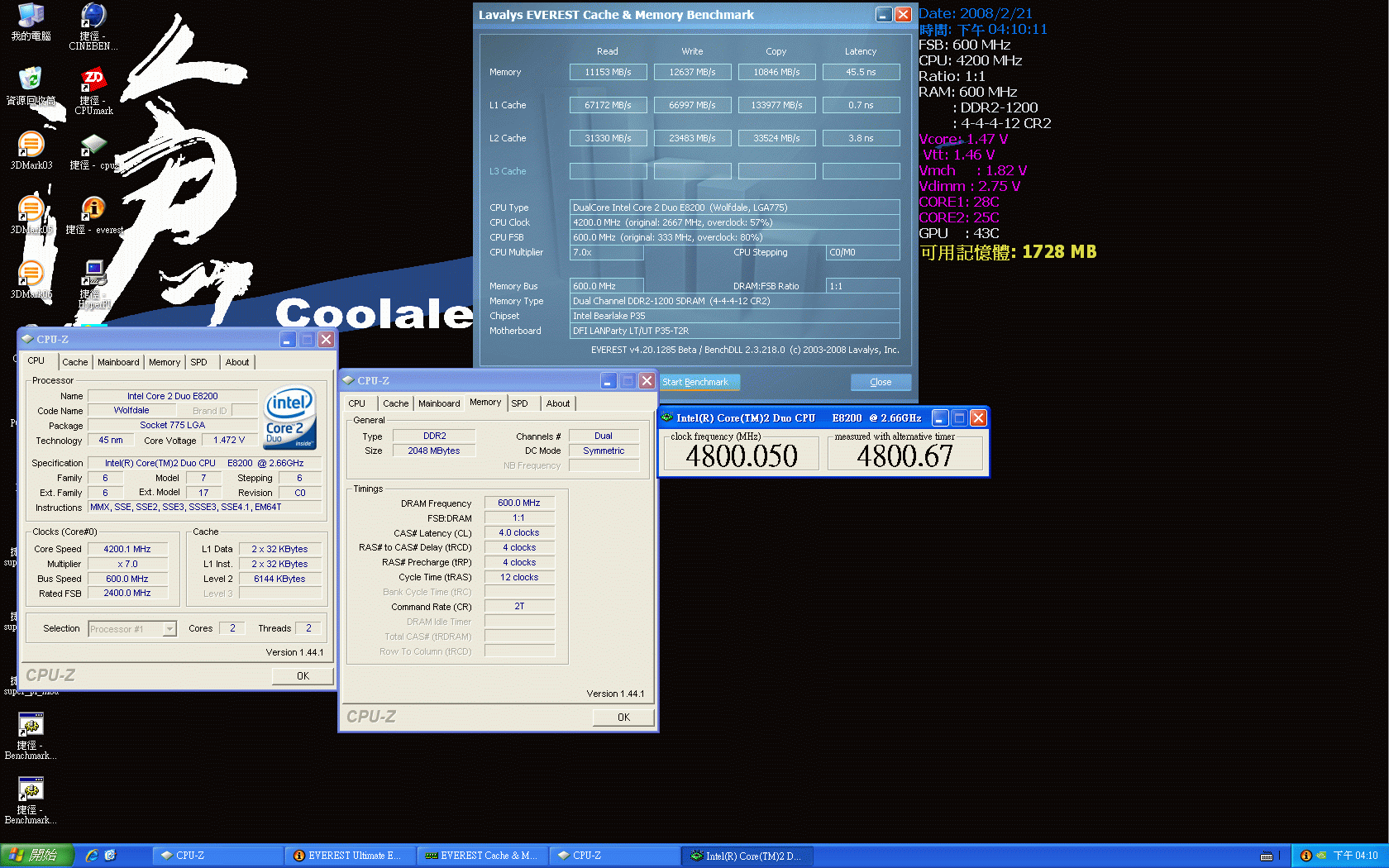Open 我的電腦 (My Computer) icon

tap(31, 15)
